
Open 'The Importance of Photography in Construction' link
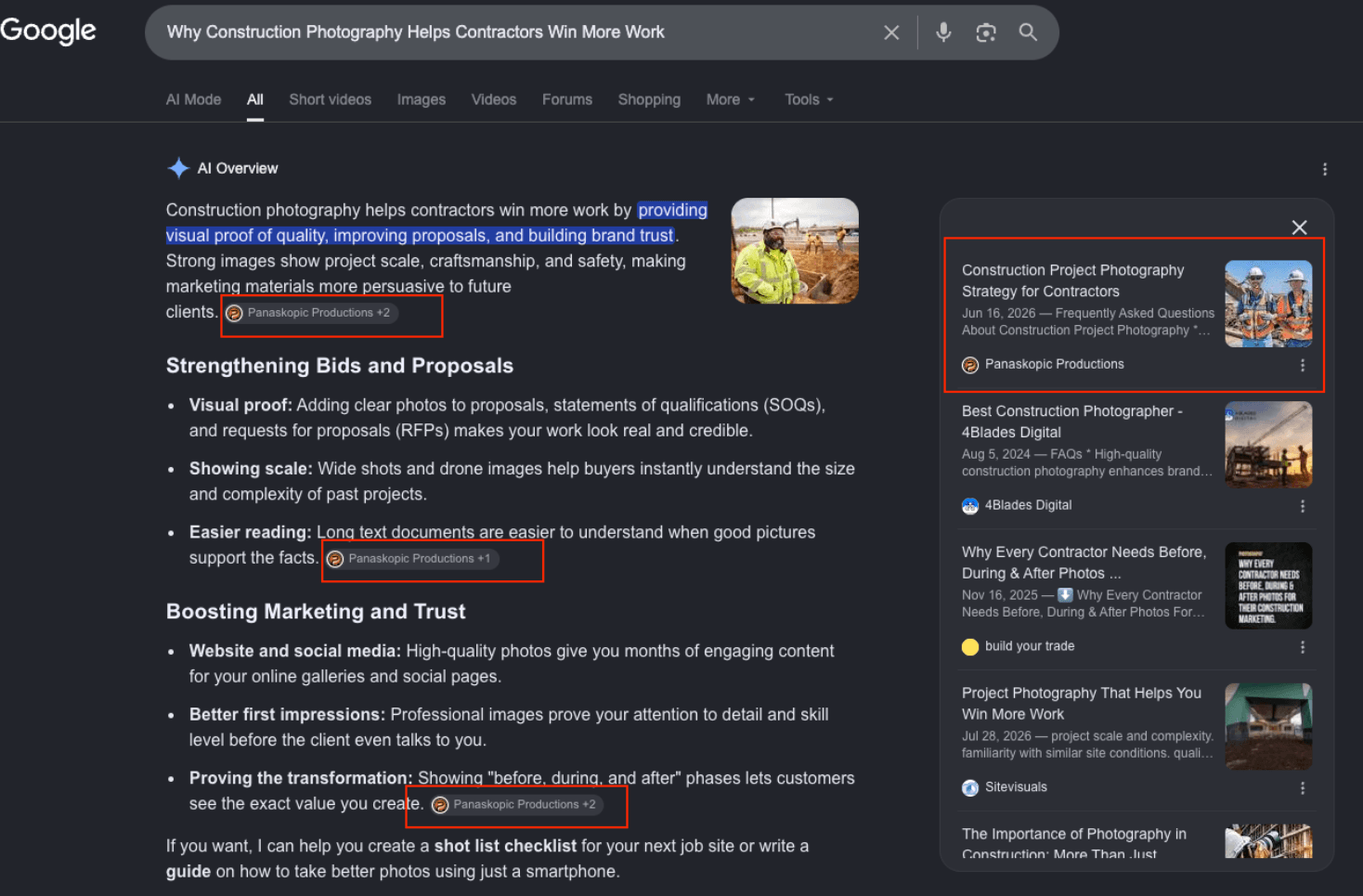pyautogui.click(x=1074, y=843)
